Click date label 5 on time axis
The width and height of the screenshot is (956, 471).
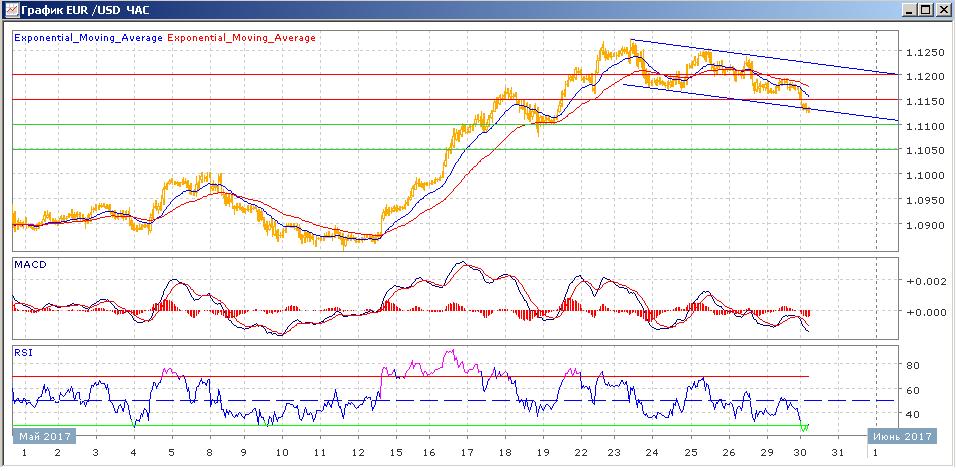tap(171, 453)
